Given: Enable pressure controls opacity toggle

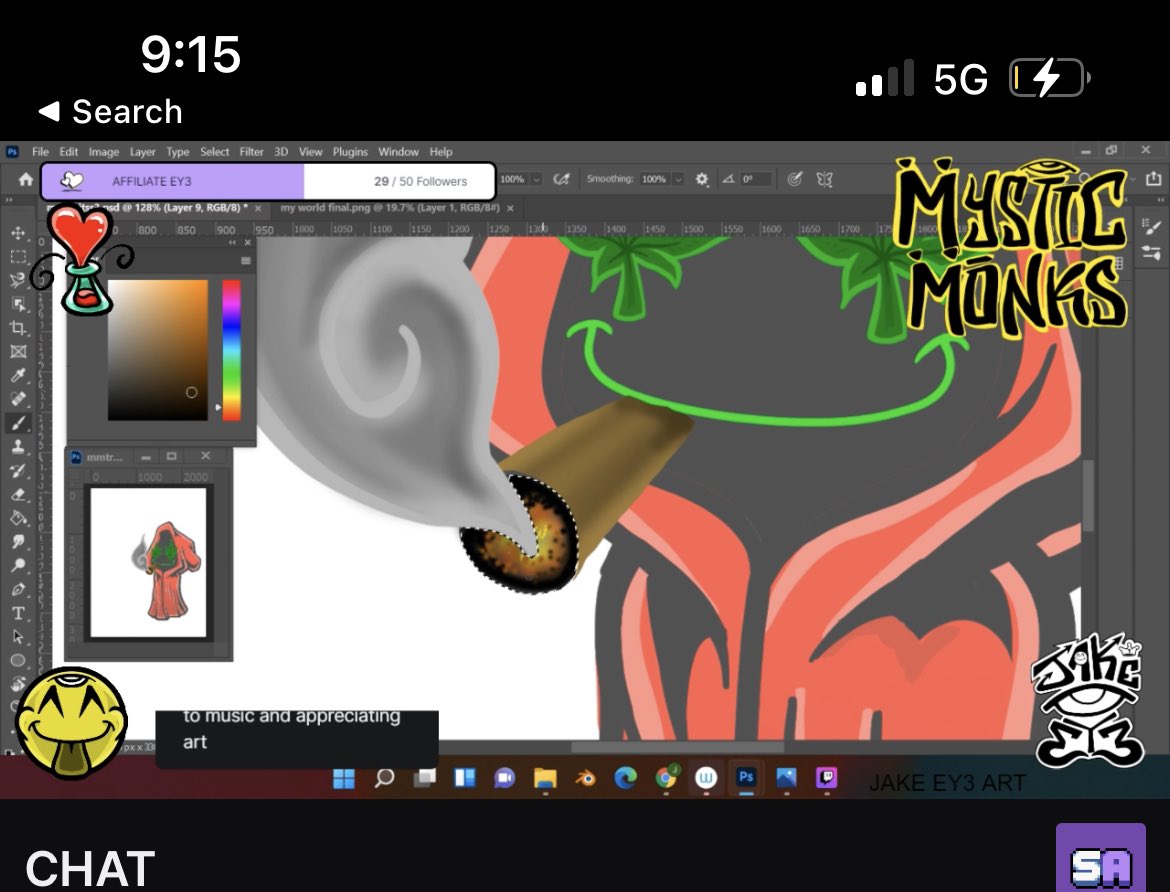Looking at the screenshot, I should point(562,178).
